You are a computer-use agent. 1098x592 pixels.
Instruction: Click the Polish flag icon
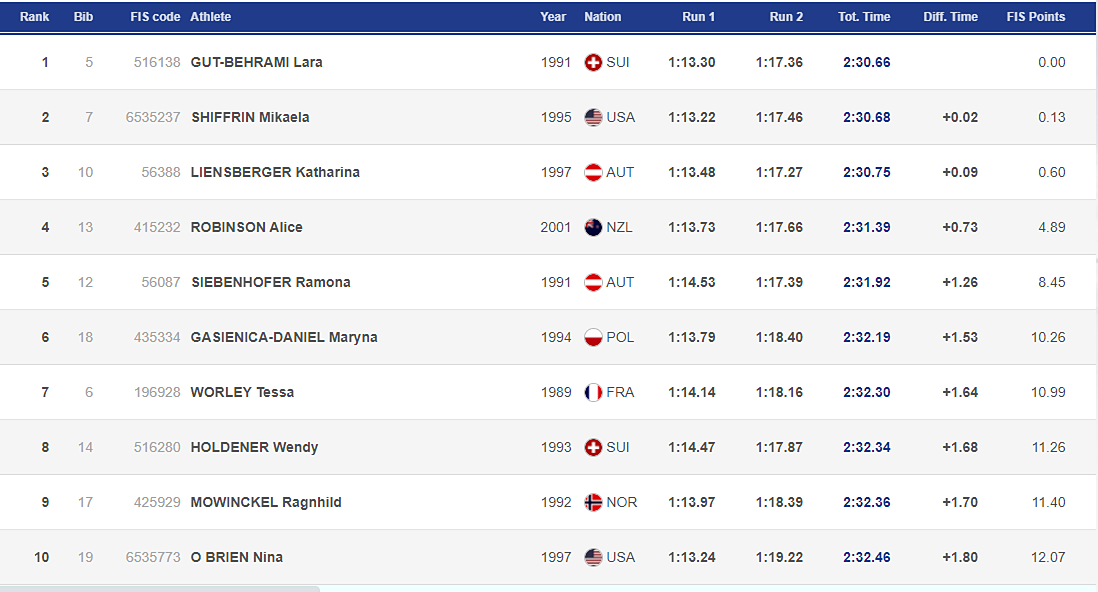point(593,337)
